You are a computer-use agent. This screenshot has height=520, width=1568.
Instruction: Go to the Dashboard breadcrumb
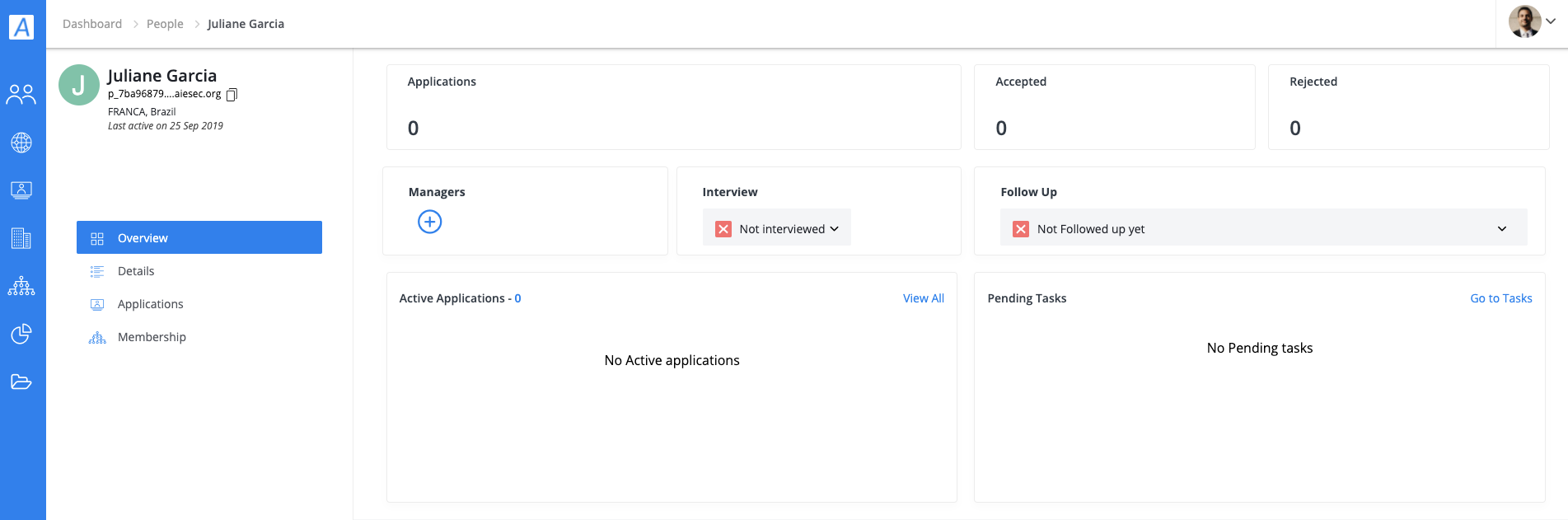92,24
